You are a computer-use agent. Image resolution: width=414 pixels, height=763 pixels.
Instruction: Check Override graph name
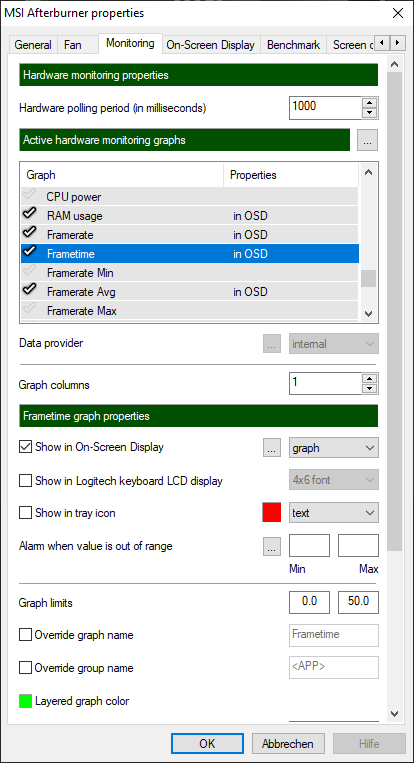[x=25, y=635]
